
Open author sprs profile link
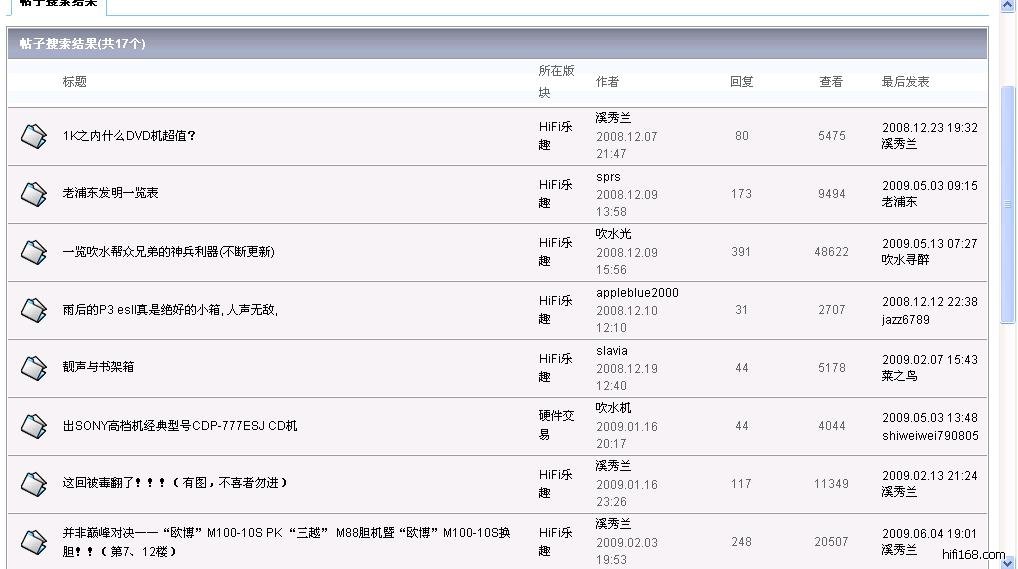click(608, 177)
